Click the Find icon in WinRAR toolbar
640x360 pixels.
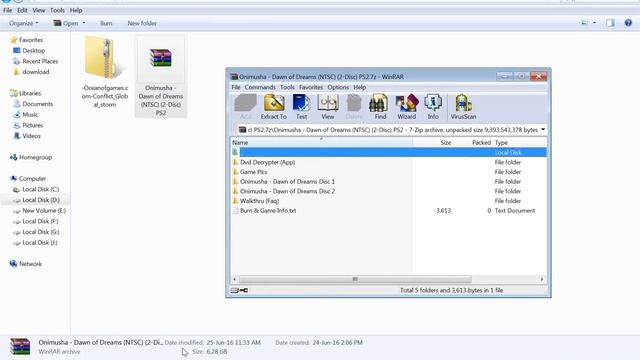[380, 107]
